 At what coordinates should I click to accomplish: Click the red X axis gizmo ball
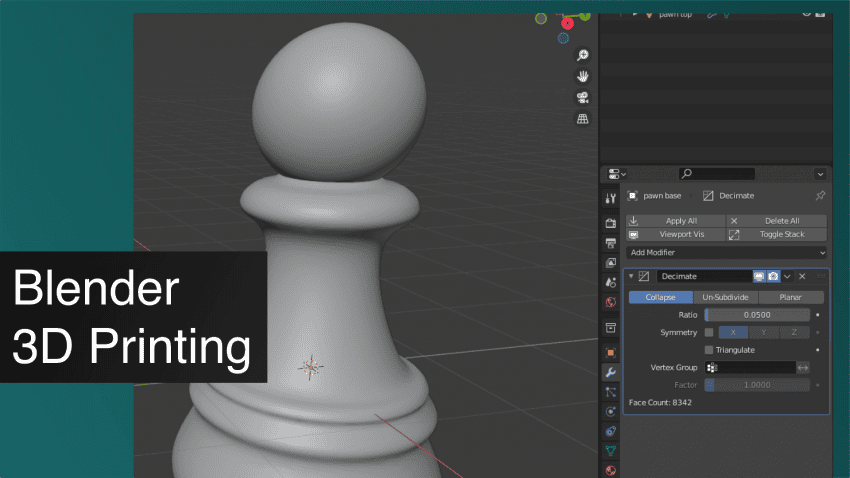567,23
